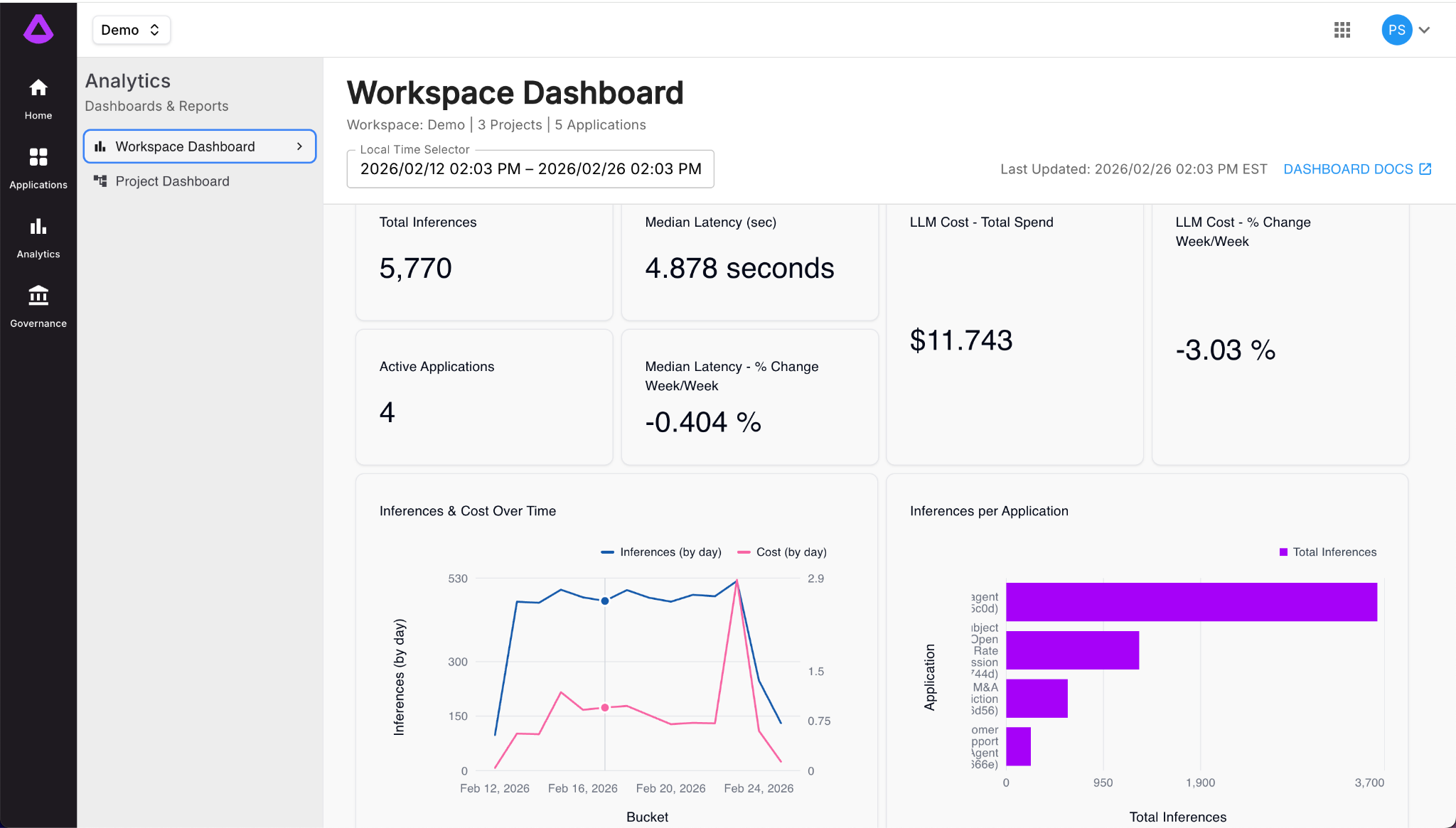Click the Local Time Selector date range field
This screenshot has height=828, width=1456.
point(530,169)
